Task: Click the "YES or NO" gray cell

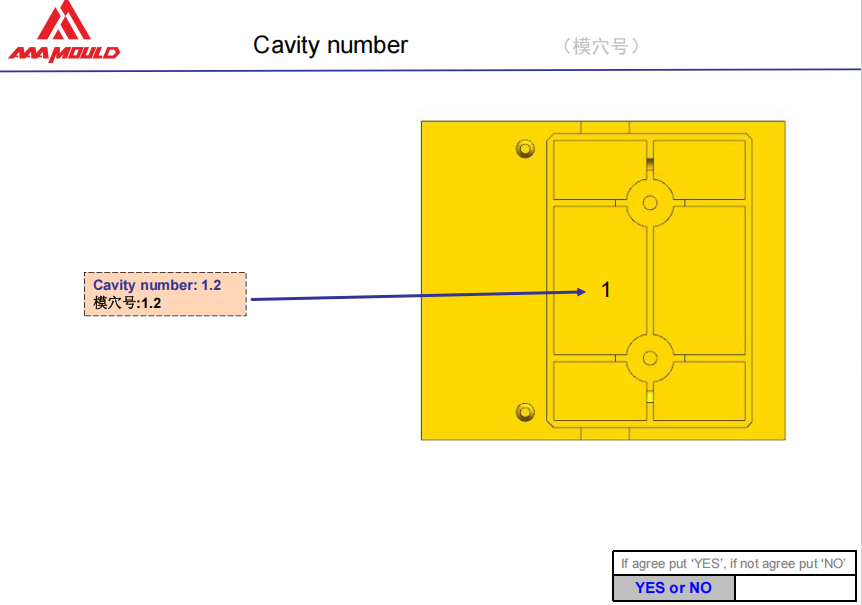Action: (x=673, y=588)
